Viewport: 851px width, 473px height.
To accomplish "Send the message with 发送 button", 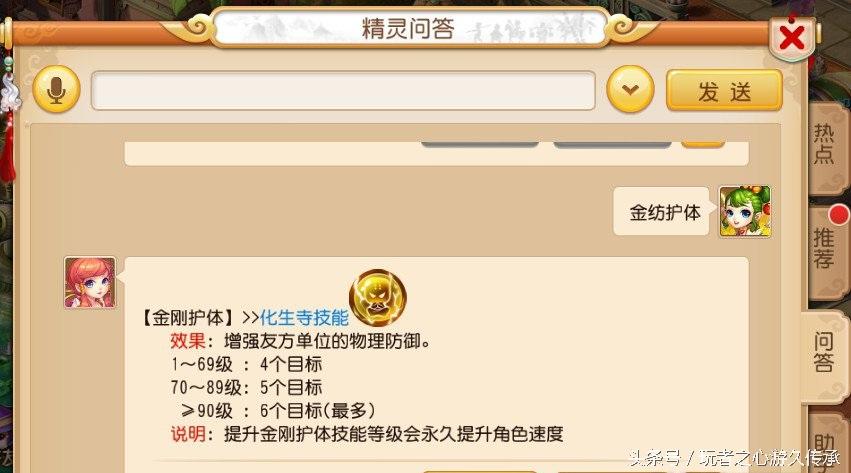I will point(724,91).
